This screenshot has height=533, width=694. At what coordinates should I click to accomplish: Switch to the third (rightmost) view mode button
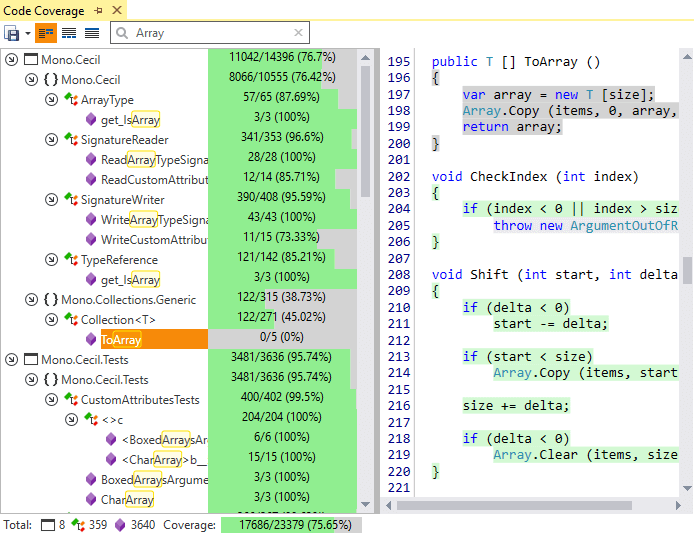point(91,33)
